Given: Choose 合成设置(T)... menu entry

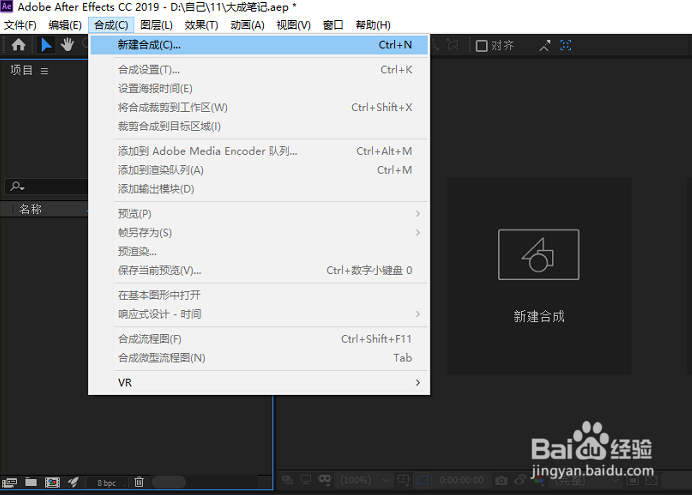Looking at the screenshot, I should [x=259, y=70].
